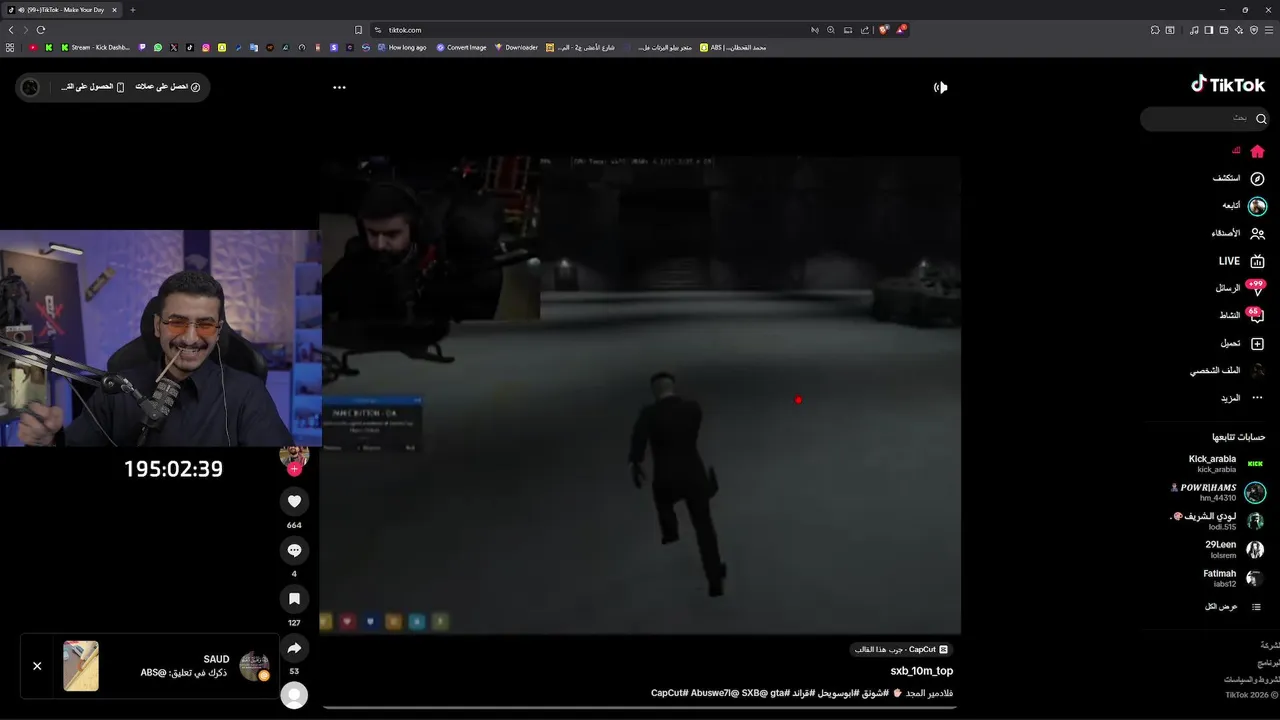Close the TikTok browser tab

[115, 10]
